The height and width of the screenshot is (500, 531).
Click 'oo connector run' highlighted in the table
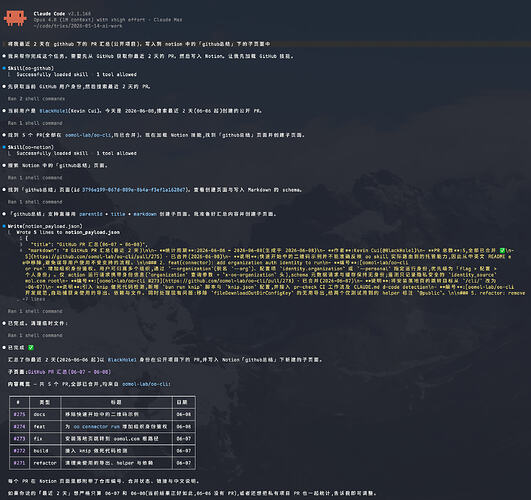[x=97, y=426]
